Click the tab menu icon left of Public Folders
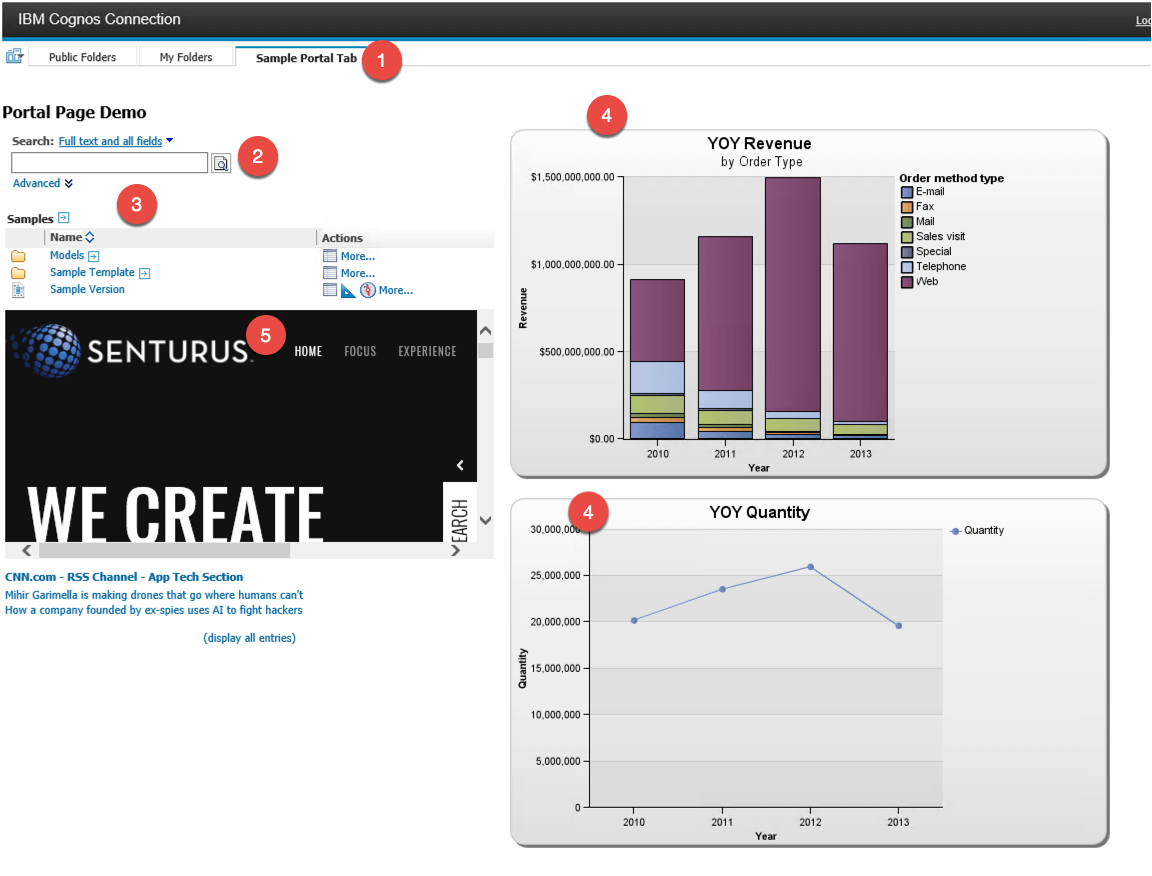Image resolution: width=1152 pixels, height=876 pixels. click(x=14, y=56)
